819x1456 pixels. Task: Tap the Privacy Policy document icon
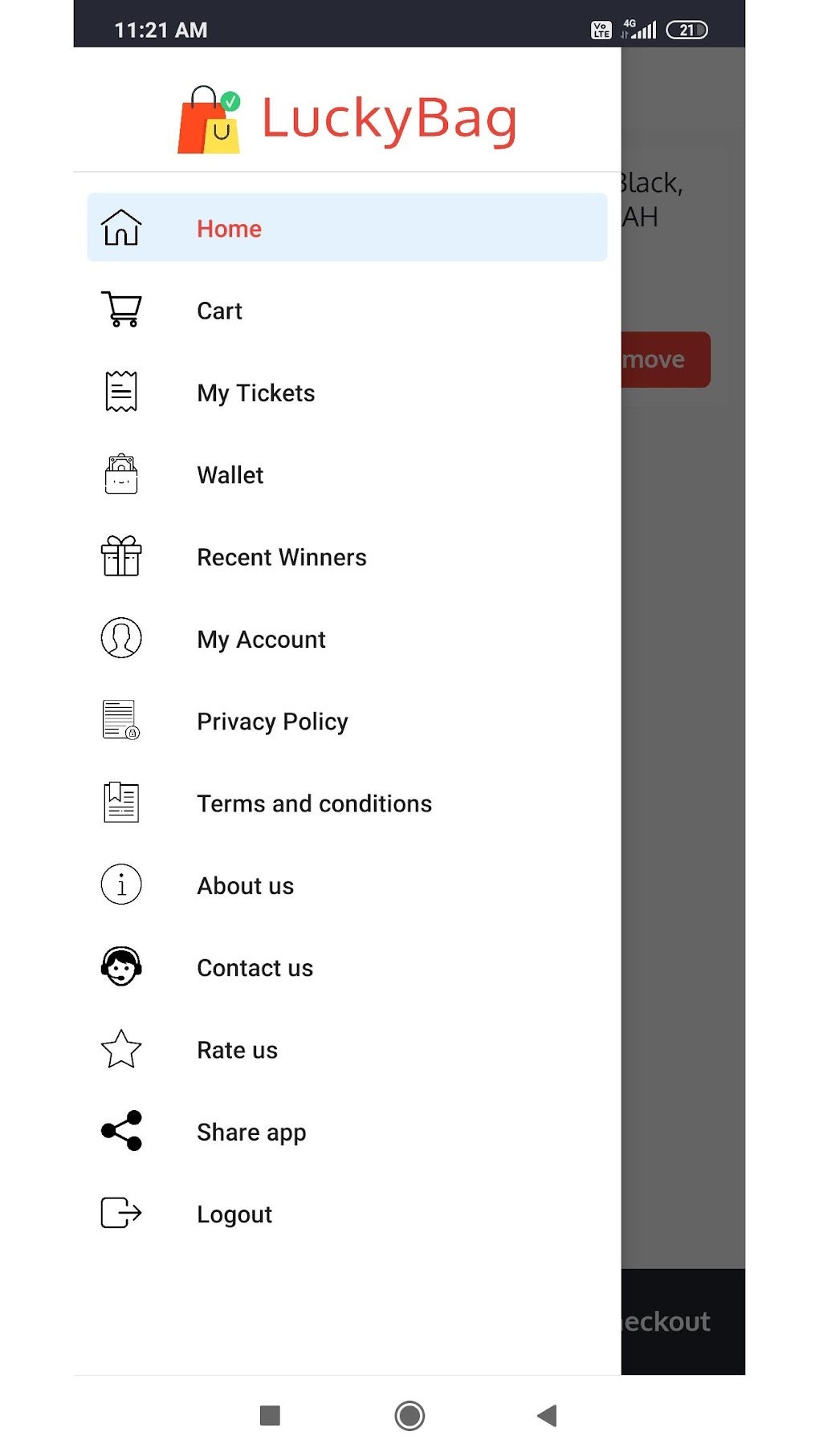121,721
